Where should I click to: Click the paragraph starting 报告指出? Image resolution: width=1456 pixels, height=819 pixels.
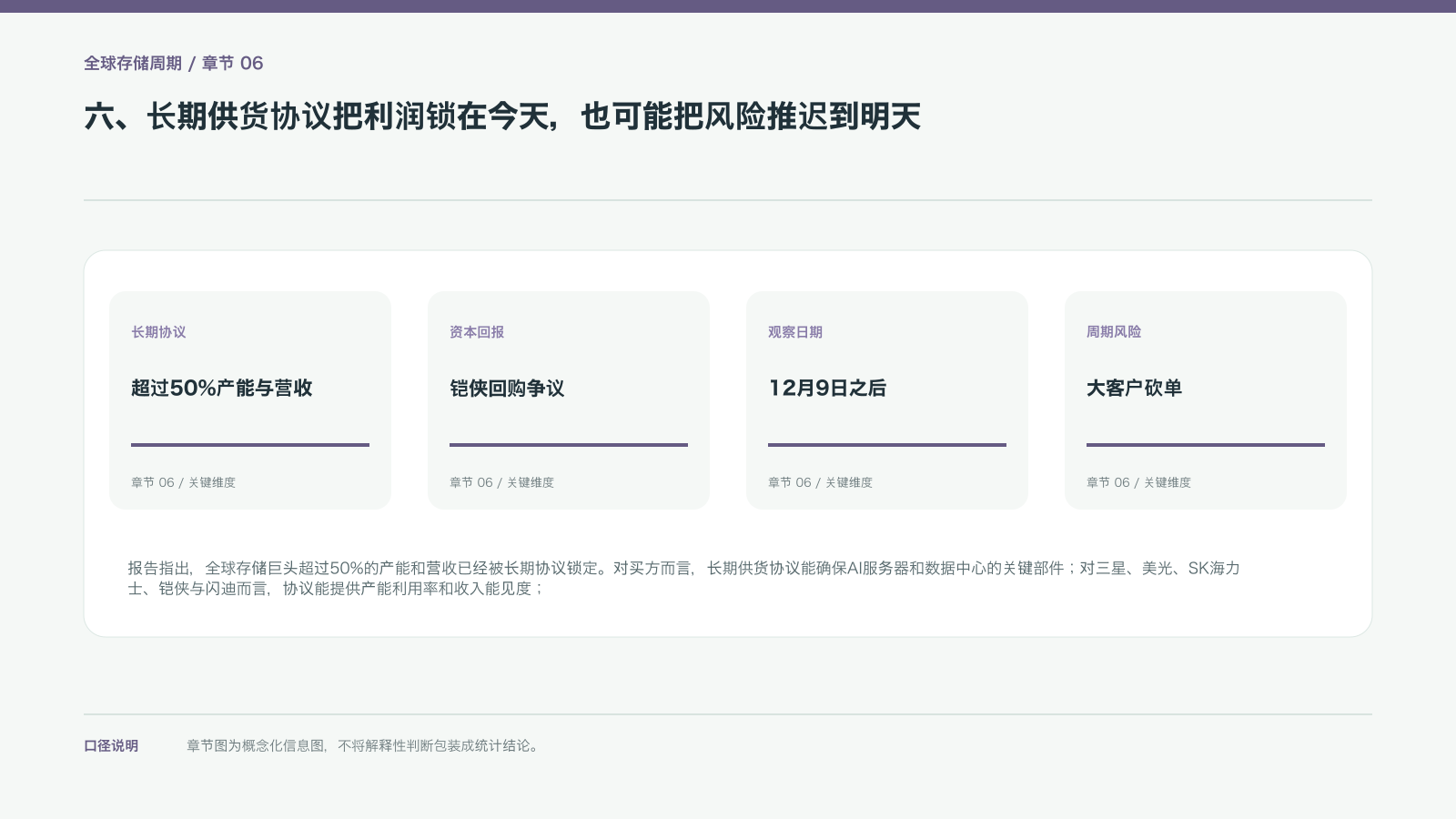pos(684,578)
